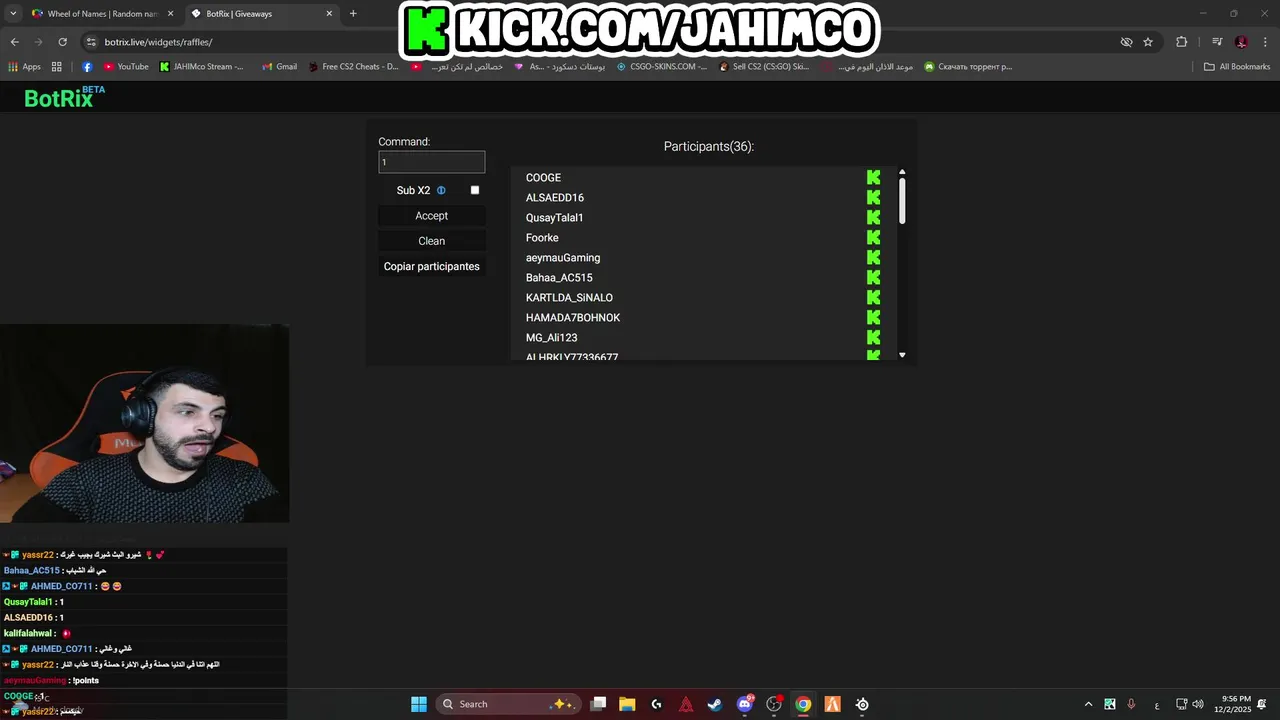Click the address bar URL
The width and height of the screenshot is (1280, 720).
tap(159, 42)
